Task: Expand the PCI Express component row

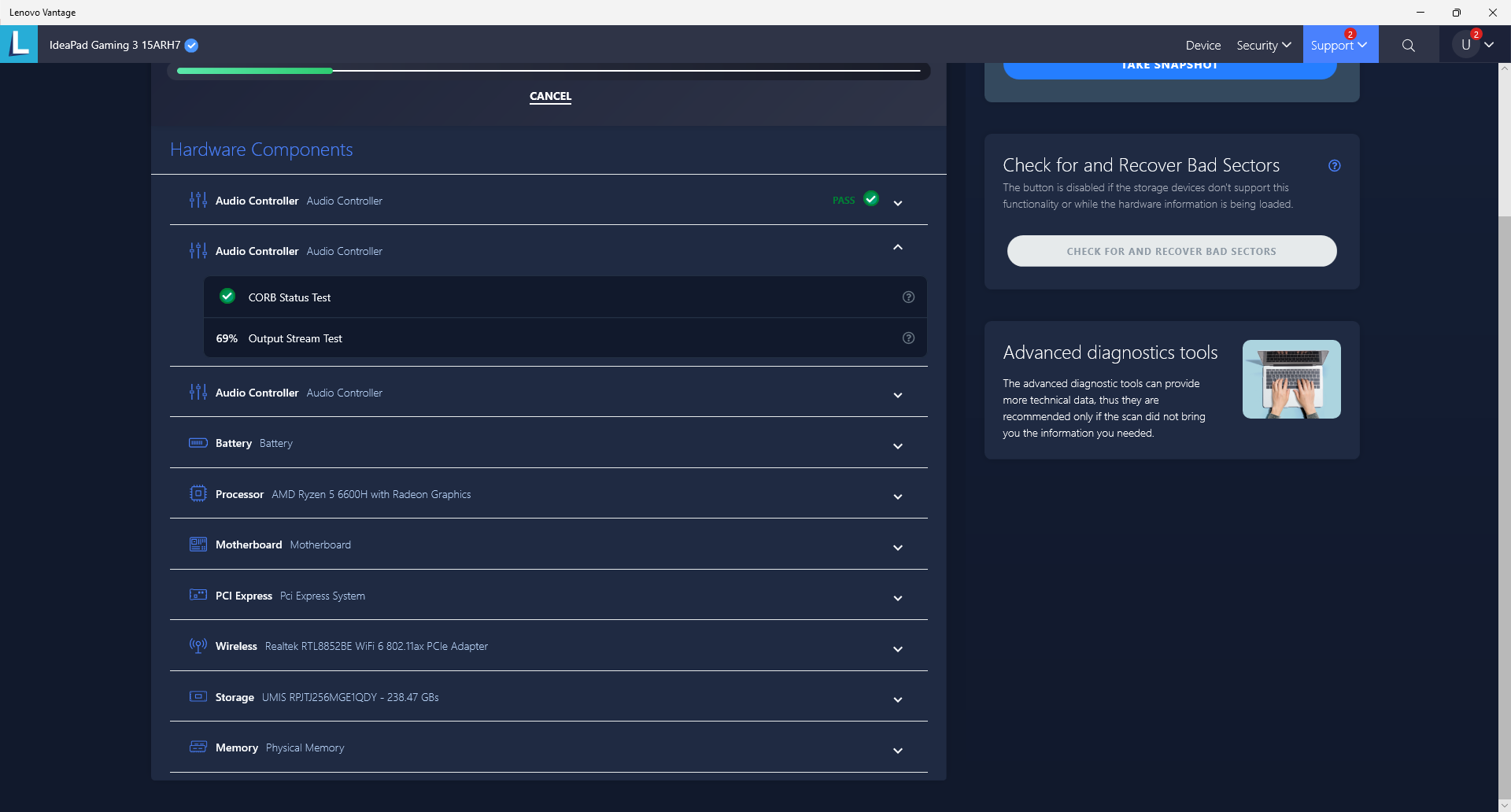Action: pyautogui.click(x=897, y=598)
